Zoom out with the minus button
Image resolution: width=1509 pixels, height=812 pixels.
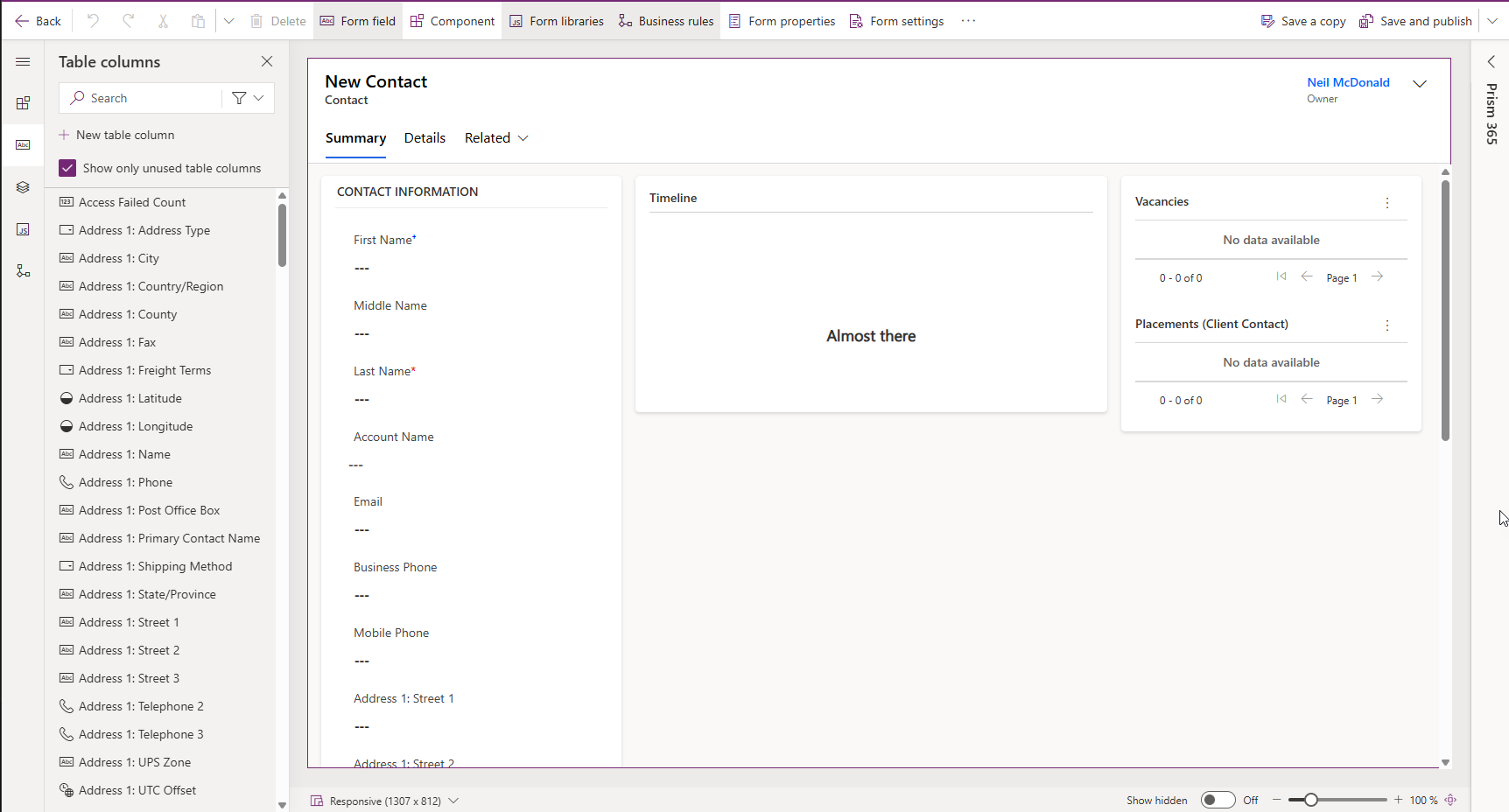pyautogui.click(x=1277, y=800)
